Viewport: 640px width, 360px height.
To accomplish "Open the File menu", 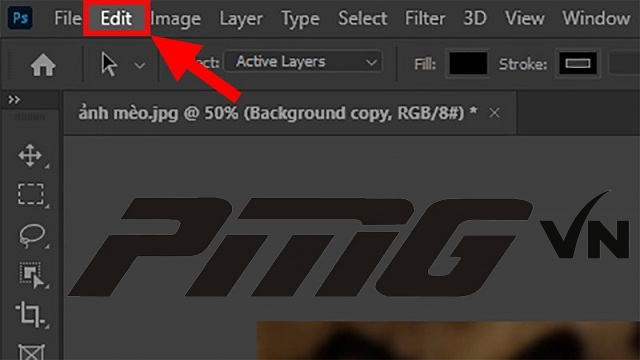I will tap(68, 18).
